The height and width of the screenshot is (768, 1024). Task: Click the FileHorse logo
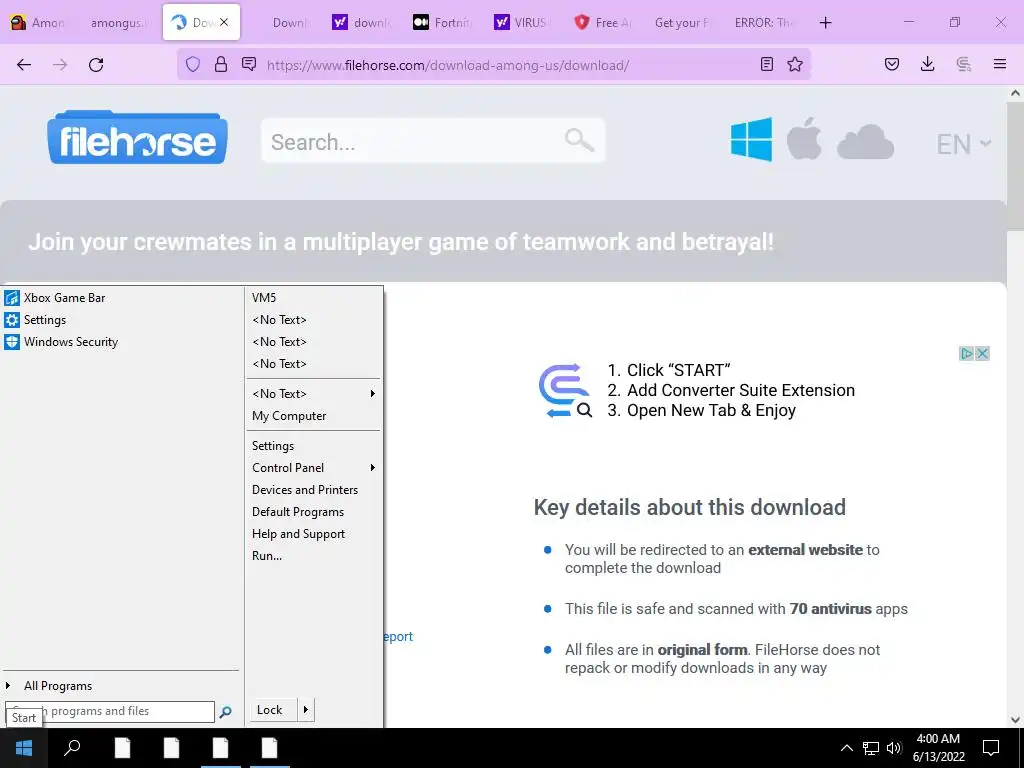[x=137, y=138]
